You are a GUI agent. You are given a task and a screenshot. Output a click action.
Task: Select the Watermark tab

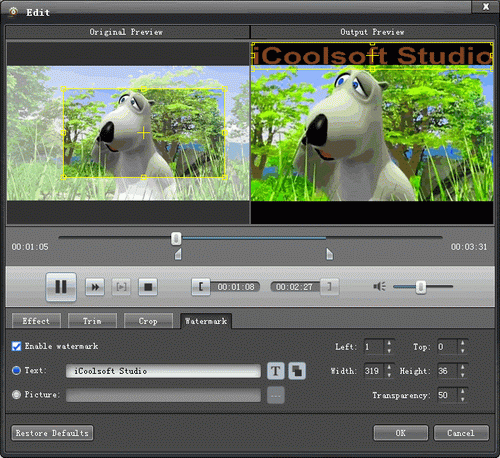[206, 321]
